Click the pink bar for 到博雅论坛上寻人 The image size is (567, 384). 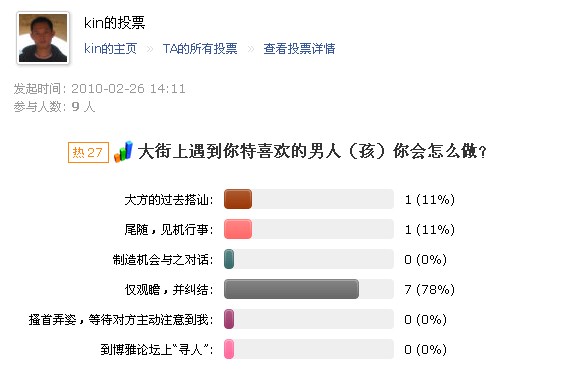(229, 349)
